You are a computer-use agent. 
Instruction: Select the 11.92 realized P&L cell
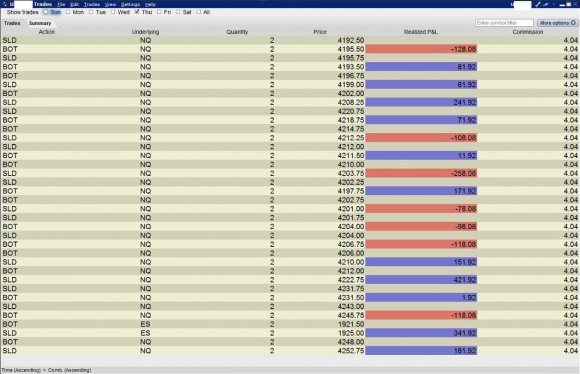coord(421,156)
